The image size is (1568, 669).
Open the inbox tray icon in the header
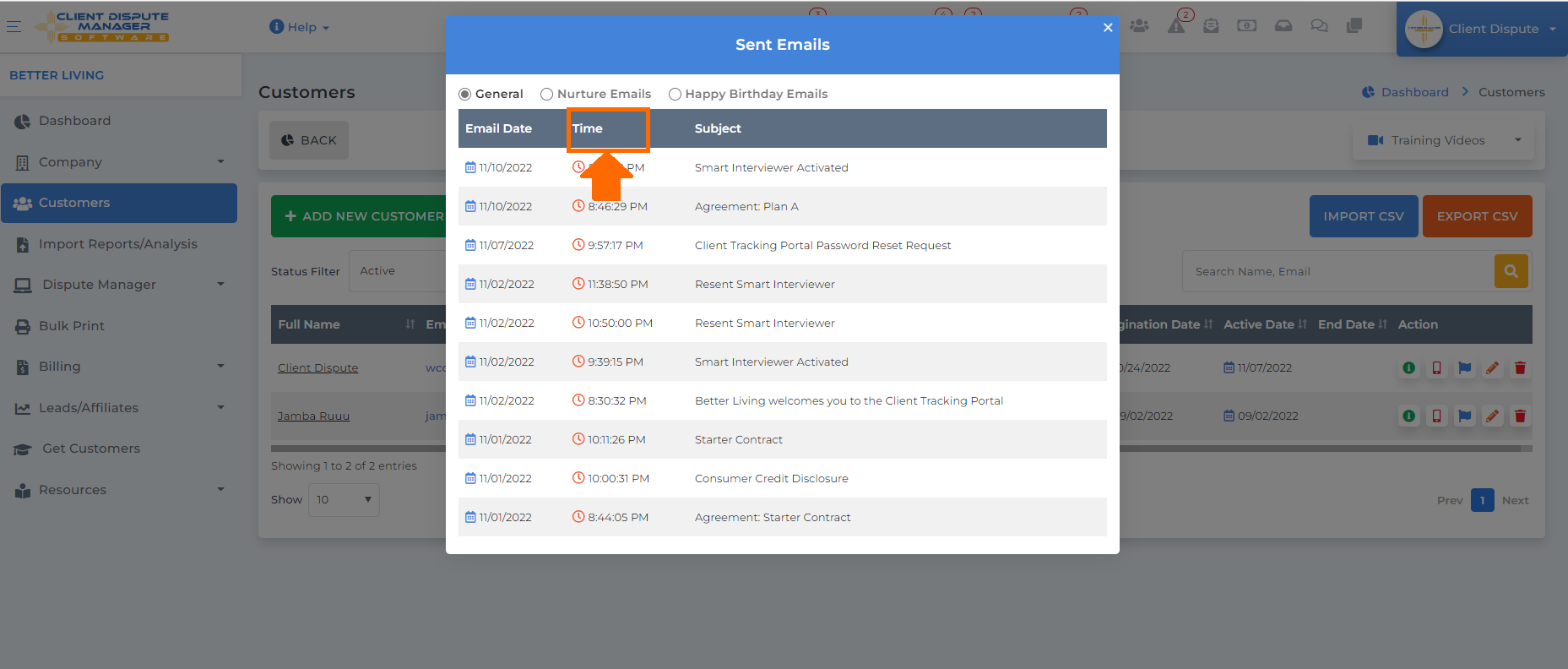[x=1283, y=26]
